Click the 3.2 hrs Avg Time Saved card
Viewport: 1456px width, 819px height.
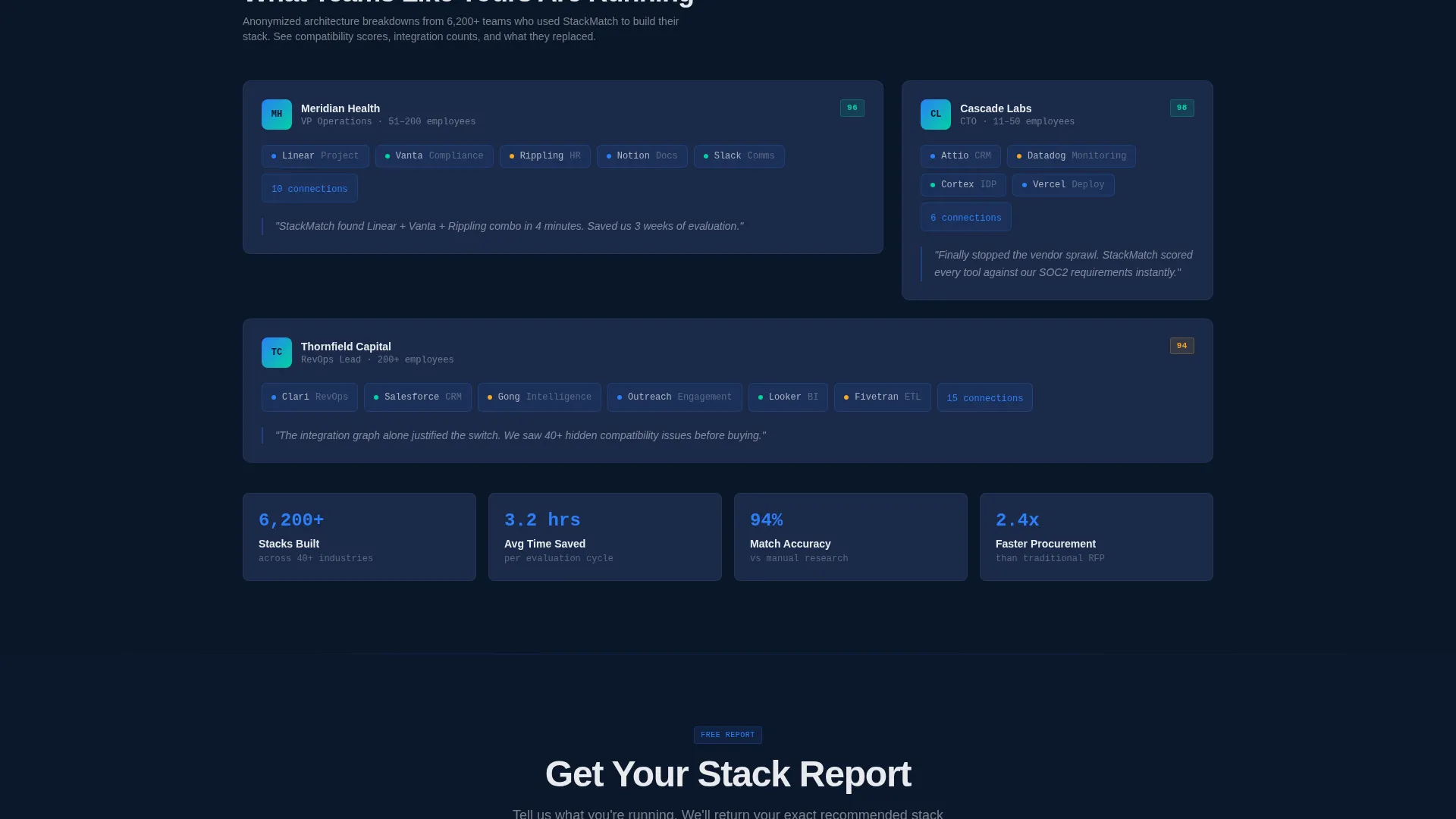click(x=605, y=537)
